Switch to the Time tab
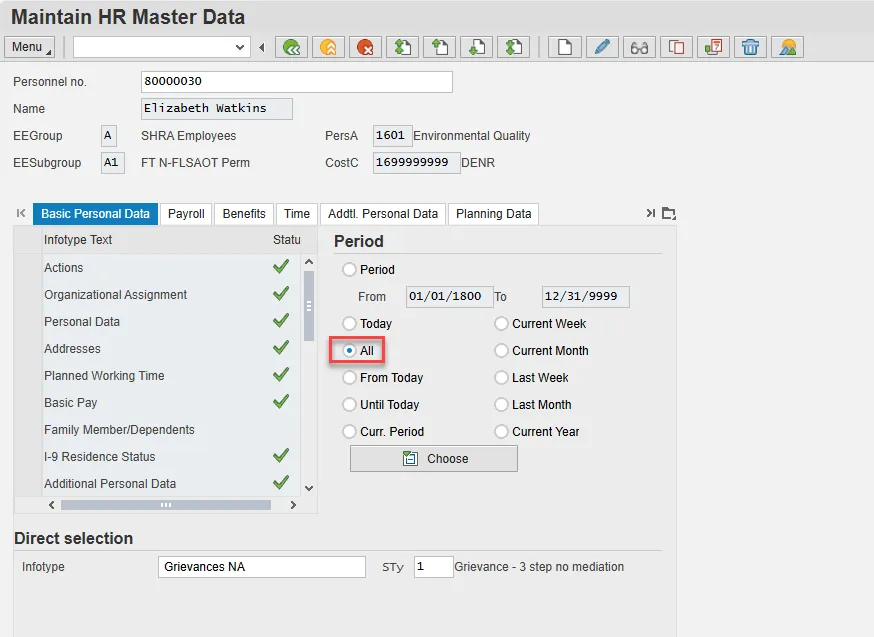 pyautogui.click(x=297, y=214)
